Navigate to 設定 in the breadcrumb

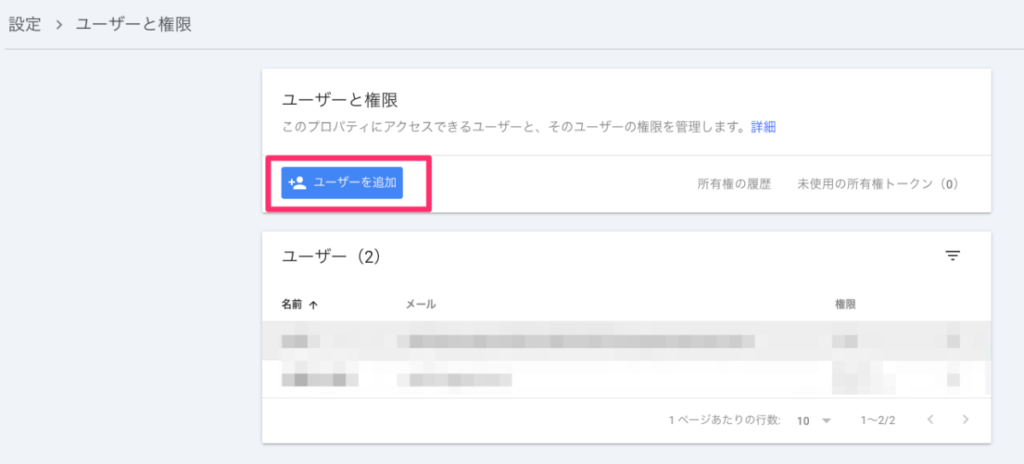25,24
